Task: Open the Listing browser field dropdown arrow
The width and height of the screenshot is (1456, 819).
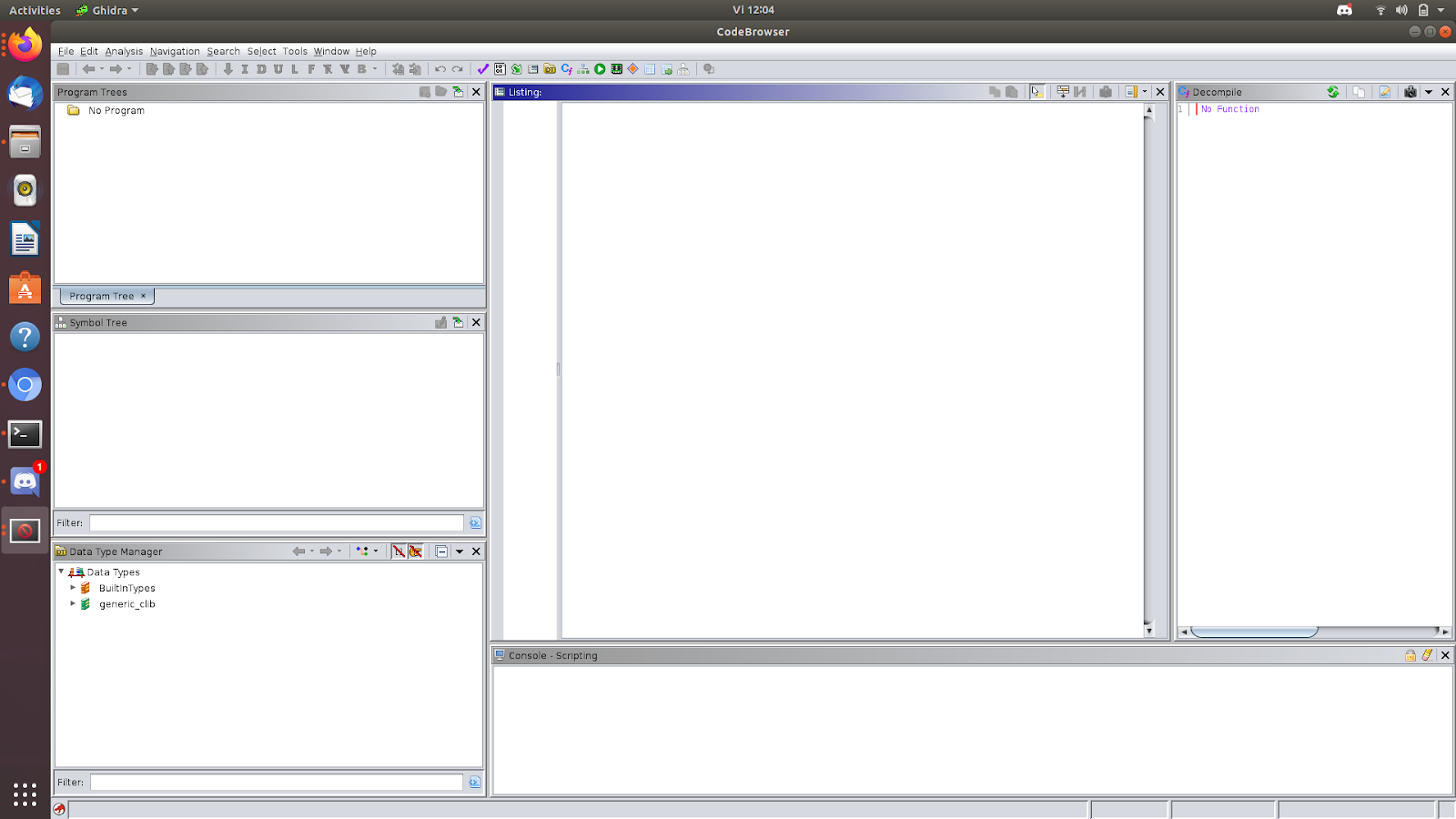Action: 1145,92
